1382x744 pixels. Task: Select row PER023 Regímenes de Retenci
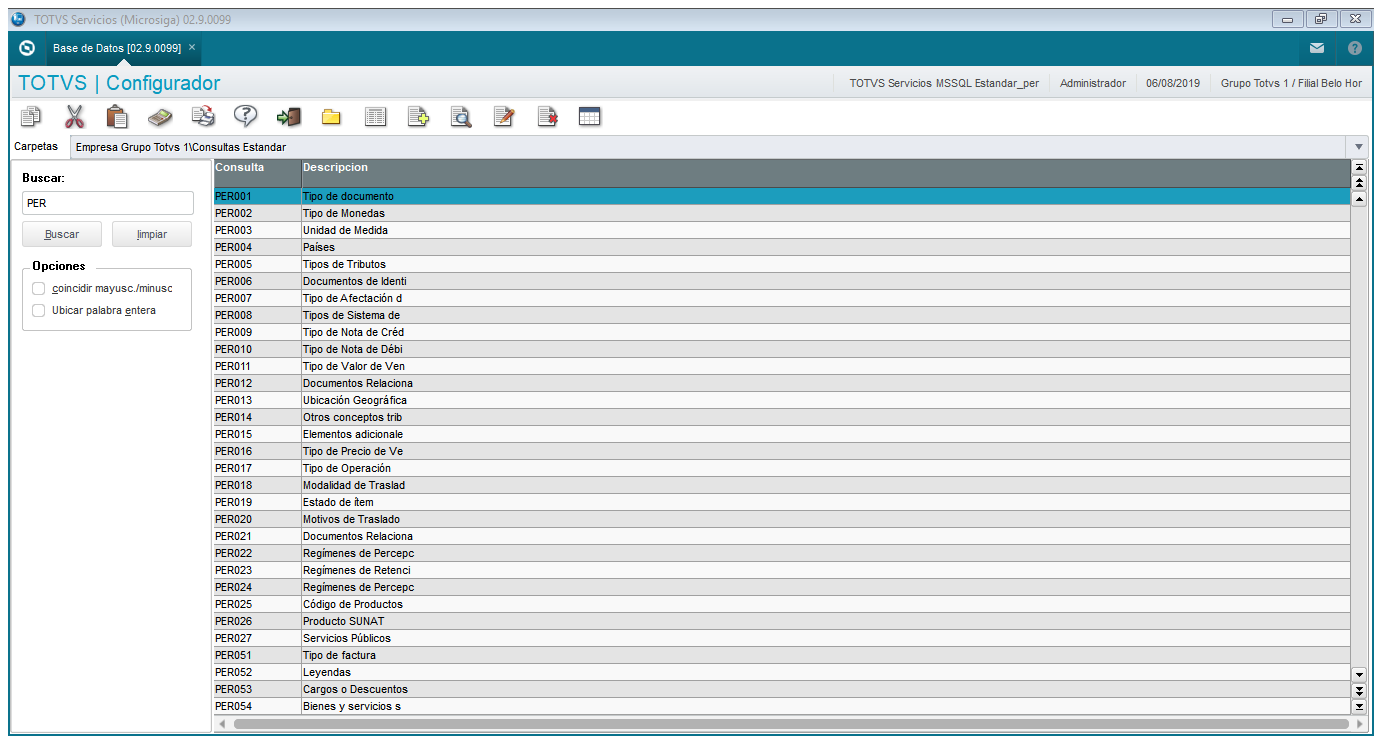tap(782, 570)
